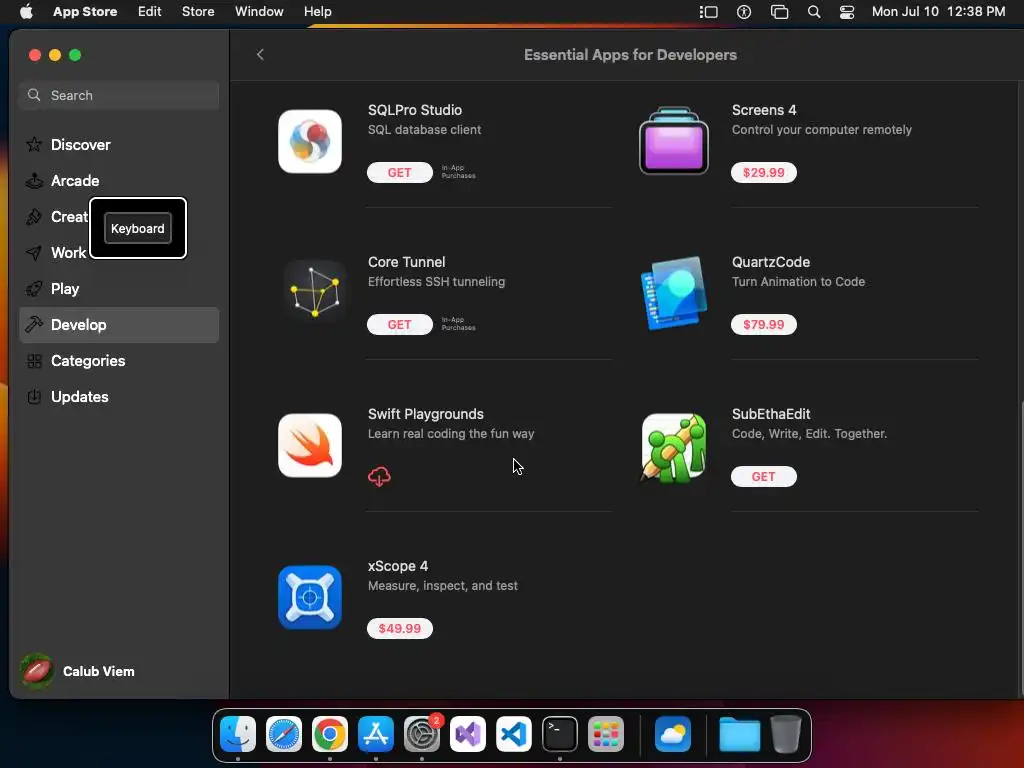Screen dimensions: 1024x768
Task: Select Discover in the sidebar
Action: point(119,144)
